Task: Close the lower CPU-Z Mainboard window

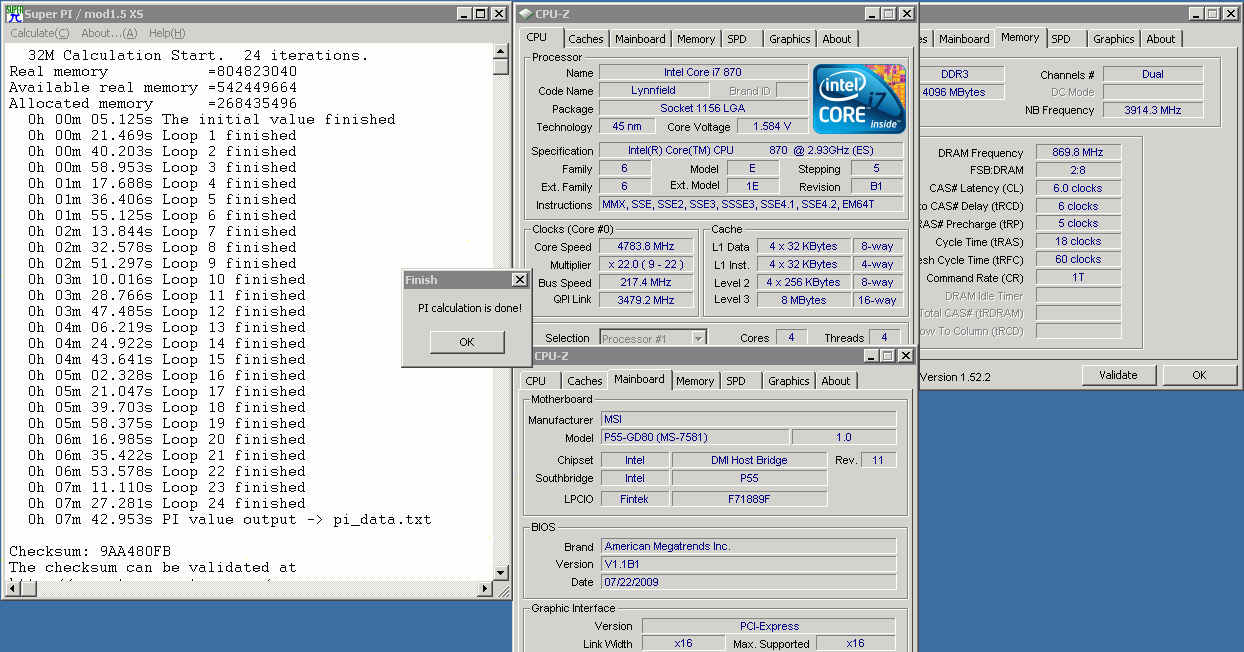Action: (x=906, y=356)
